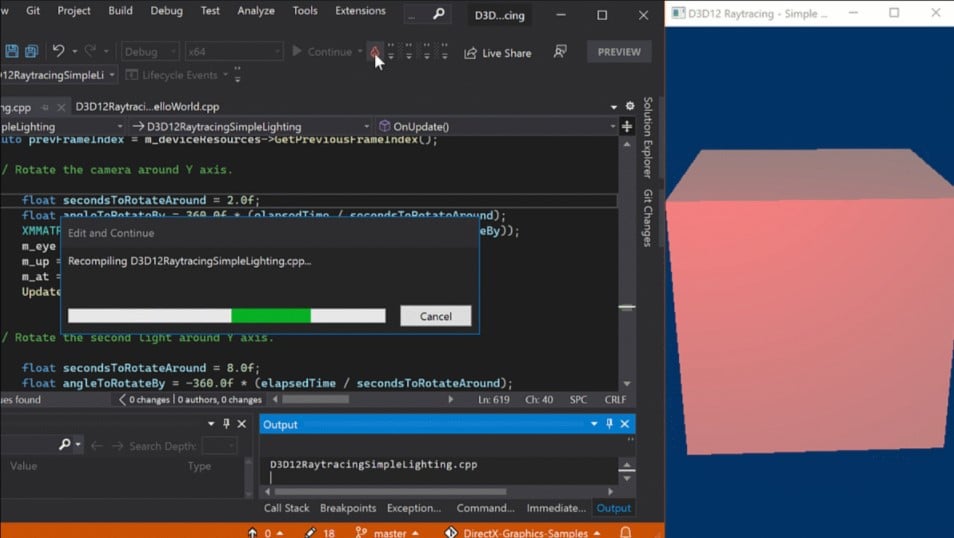Open the Live Share button
Image resolution: width=954 pixels, height=538 pixels.
[498, 53]
